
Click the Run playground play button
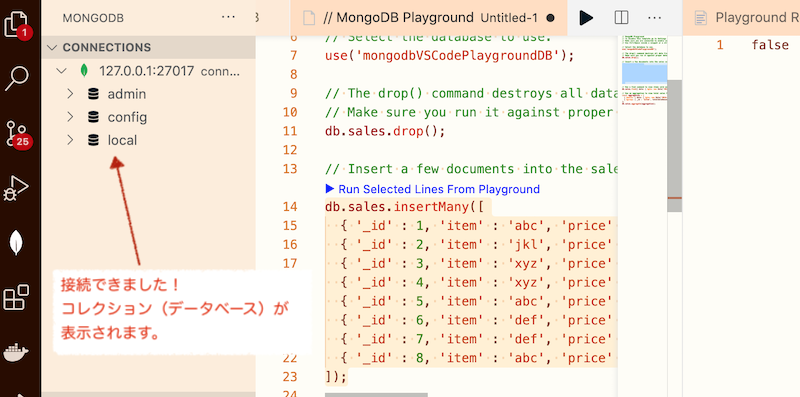586,18
